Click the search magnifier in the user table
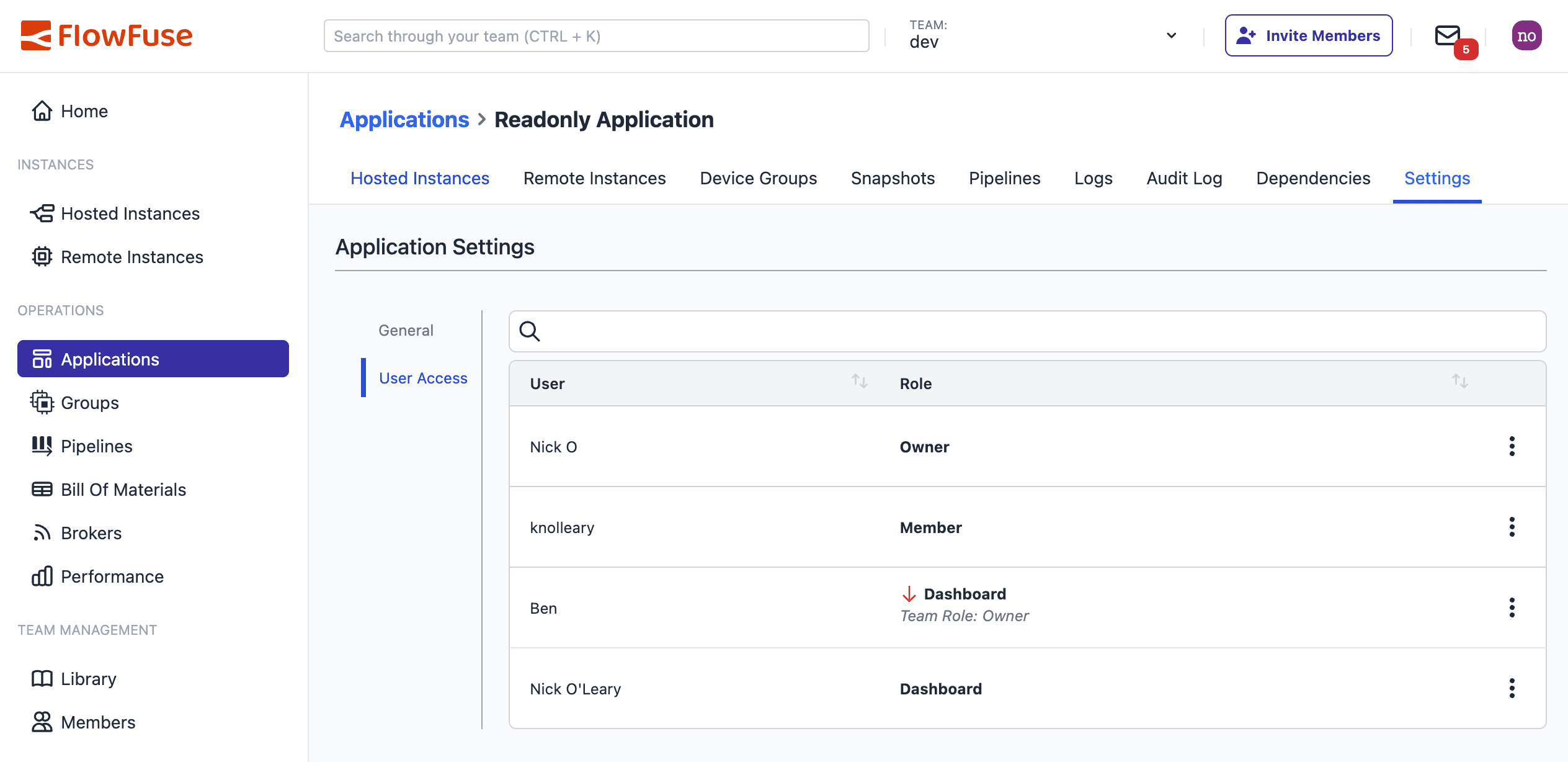 click(x=528, y=331)
